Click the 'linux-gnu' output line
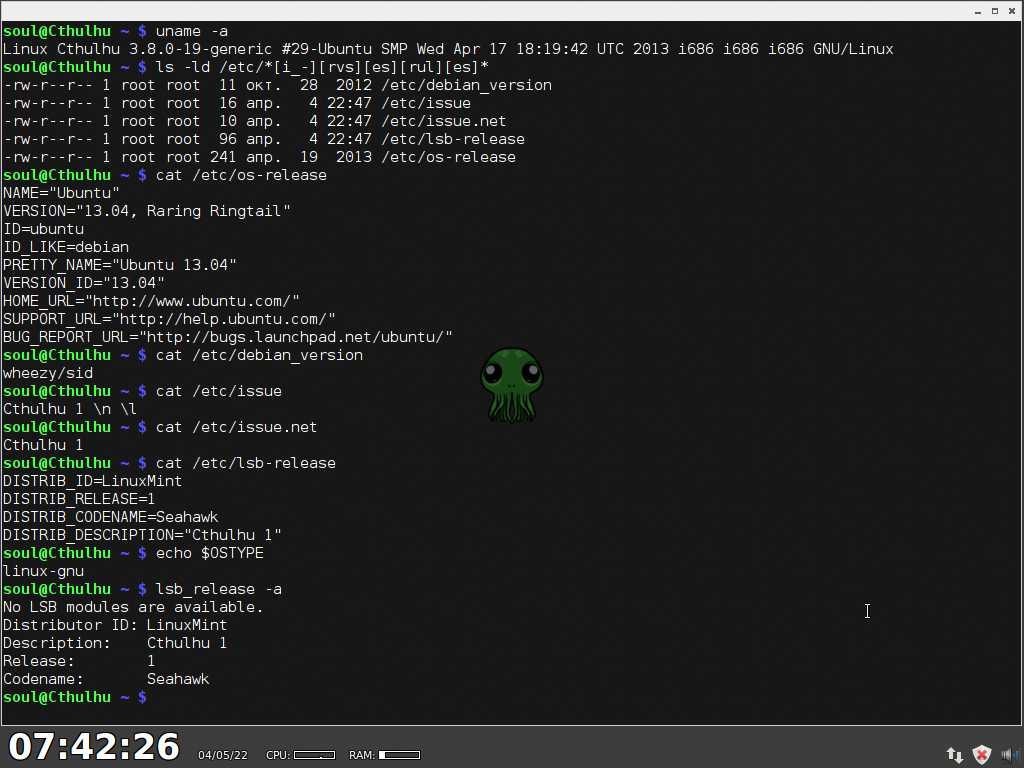1024x768 pixels. click(x=43, y=571)
